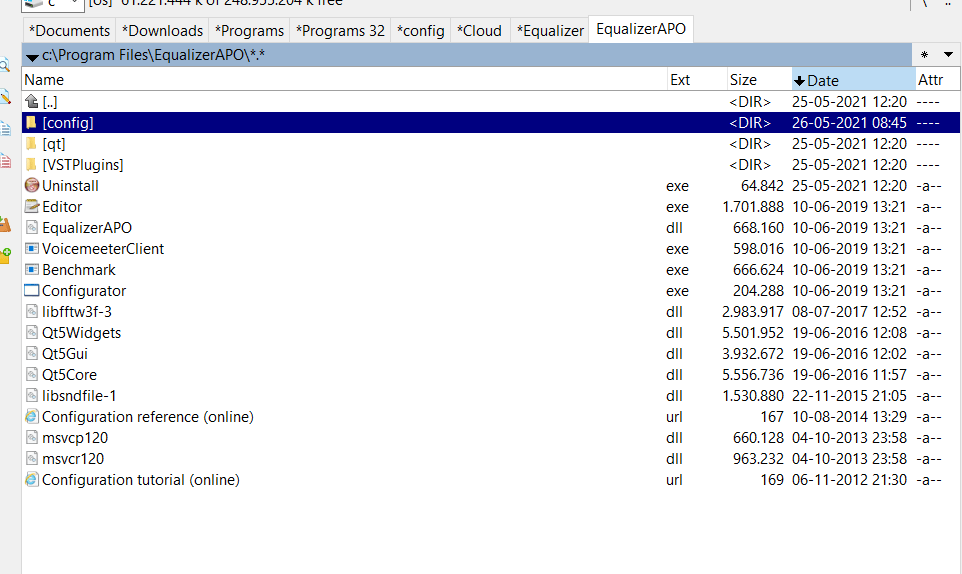Screen dimensions: 962x574
Task: Select the VoicemeeterClient file name
Action: click(103, 248)
